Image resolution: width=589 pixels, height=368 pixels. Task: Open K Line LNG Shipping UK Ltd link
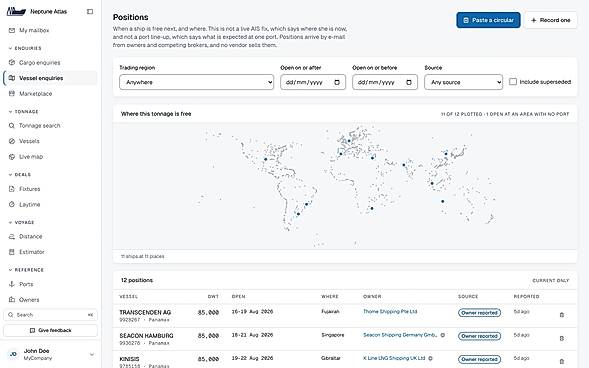[x=394, y=358]
